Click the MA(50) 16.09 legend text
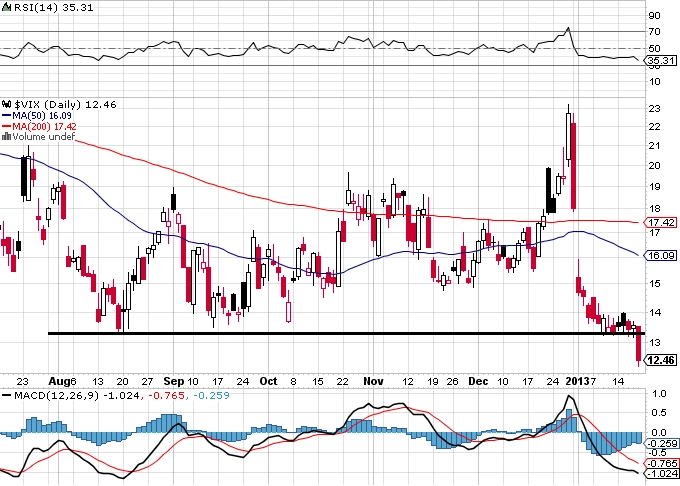The width and height of the screenshot is (680, 486). coord(42,114)
